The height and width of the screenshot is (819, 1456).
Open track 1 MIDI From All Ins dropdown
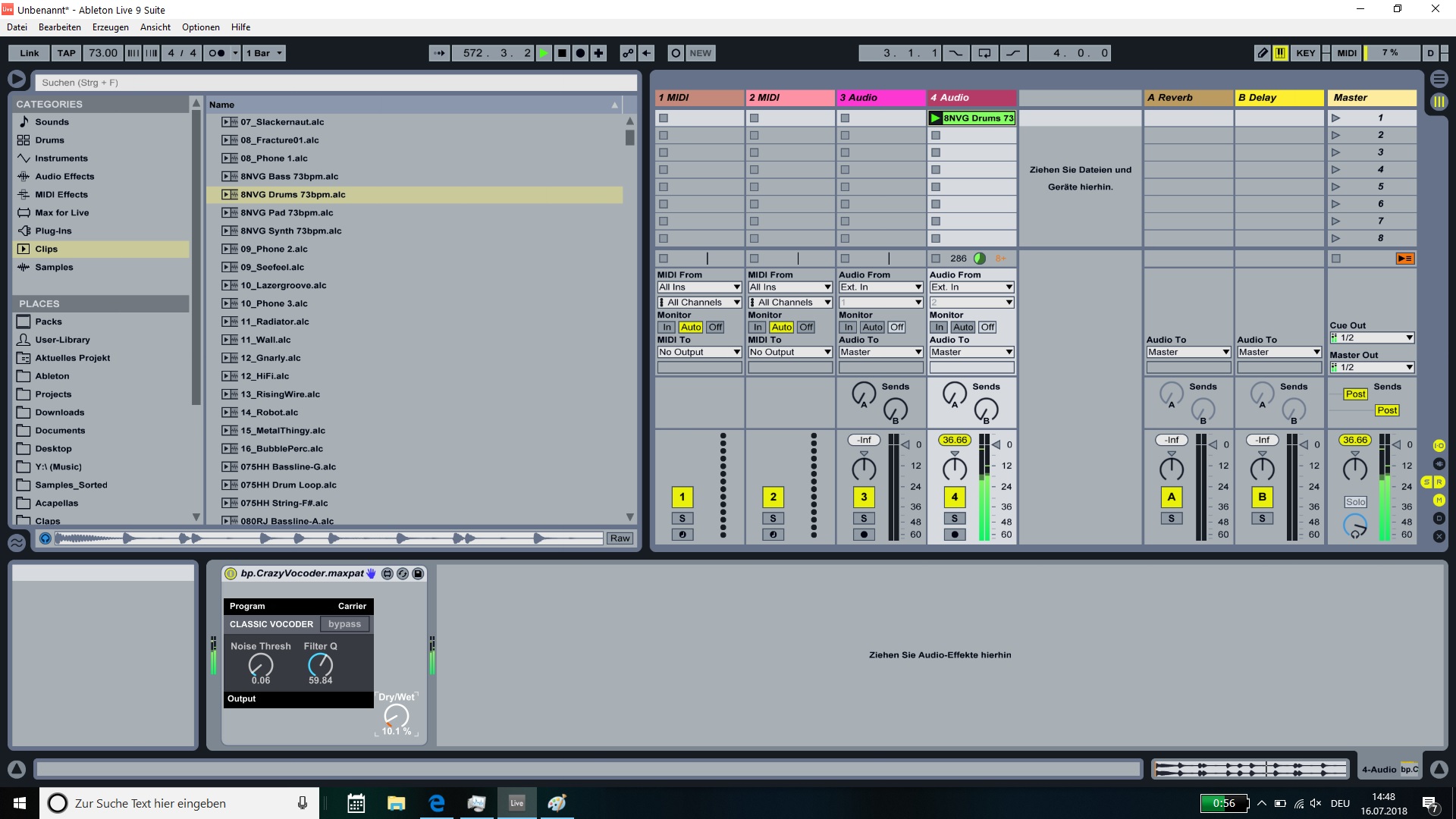[x=699, y=287]
